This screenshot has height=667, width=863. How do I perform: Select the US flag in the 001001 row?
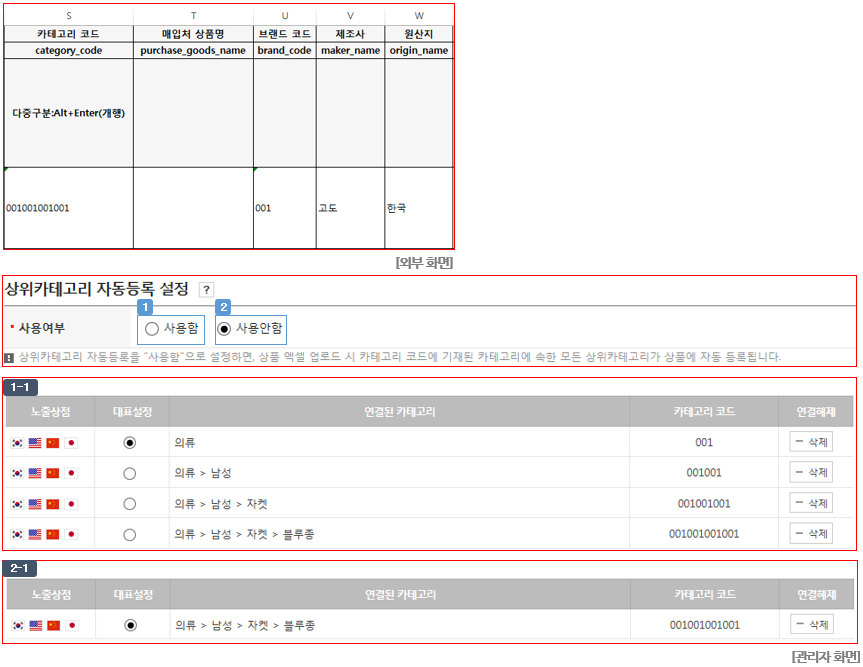(x=35, y=473)
